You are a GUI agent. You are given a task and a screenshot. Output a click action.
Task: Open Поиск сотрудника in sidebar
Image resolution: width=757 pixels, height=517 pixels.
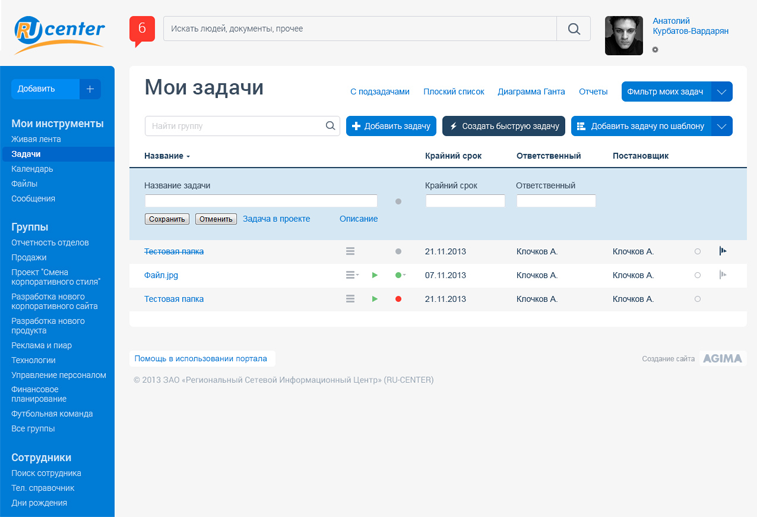[x=46, y=473]
